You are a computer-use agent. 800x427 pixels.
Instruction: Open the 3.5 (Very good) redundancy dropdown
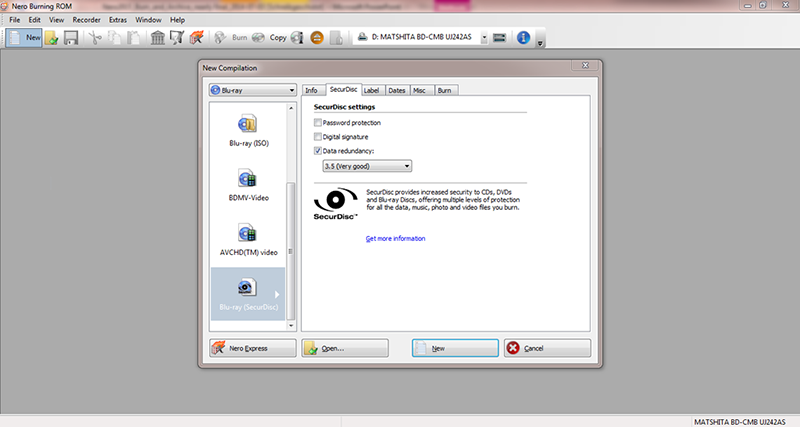pyautogui.click(x=367, y=166)
